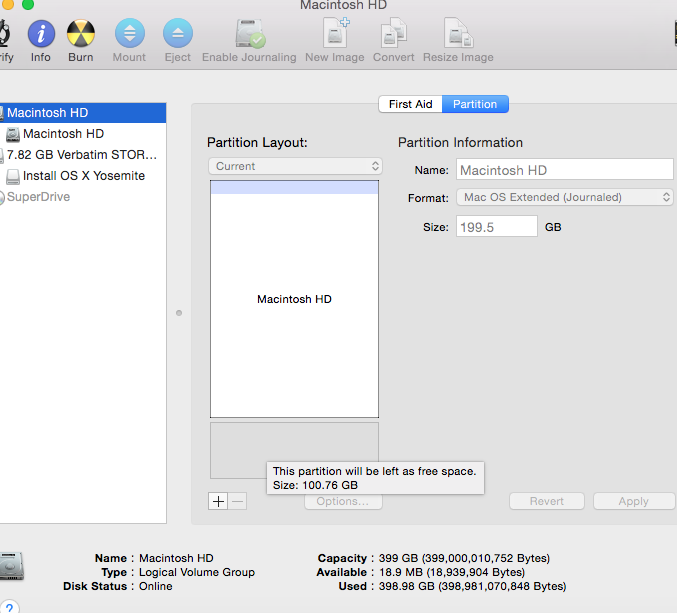Click the Convert image icon
Viewport: 677px width, 613px height.
click(x=393, y=33)
